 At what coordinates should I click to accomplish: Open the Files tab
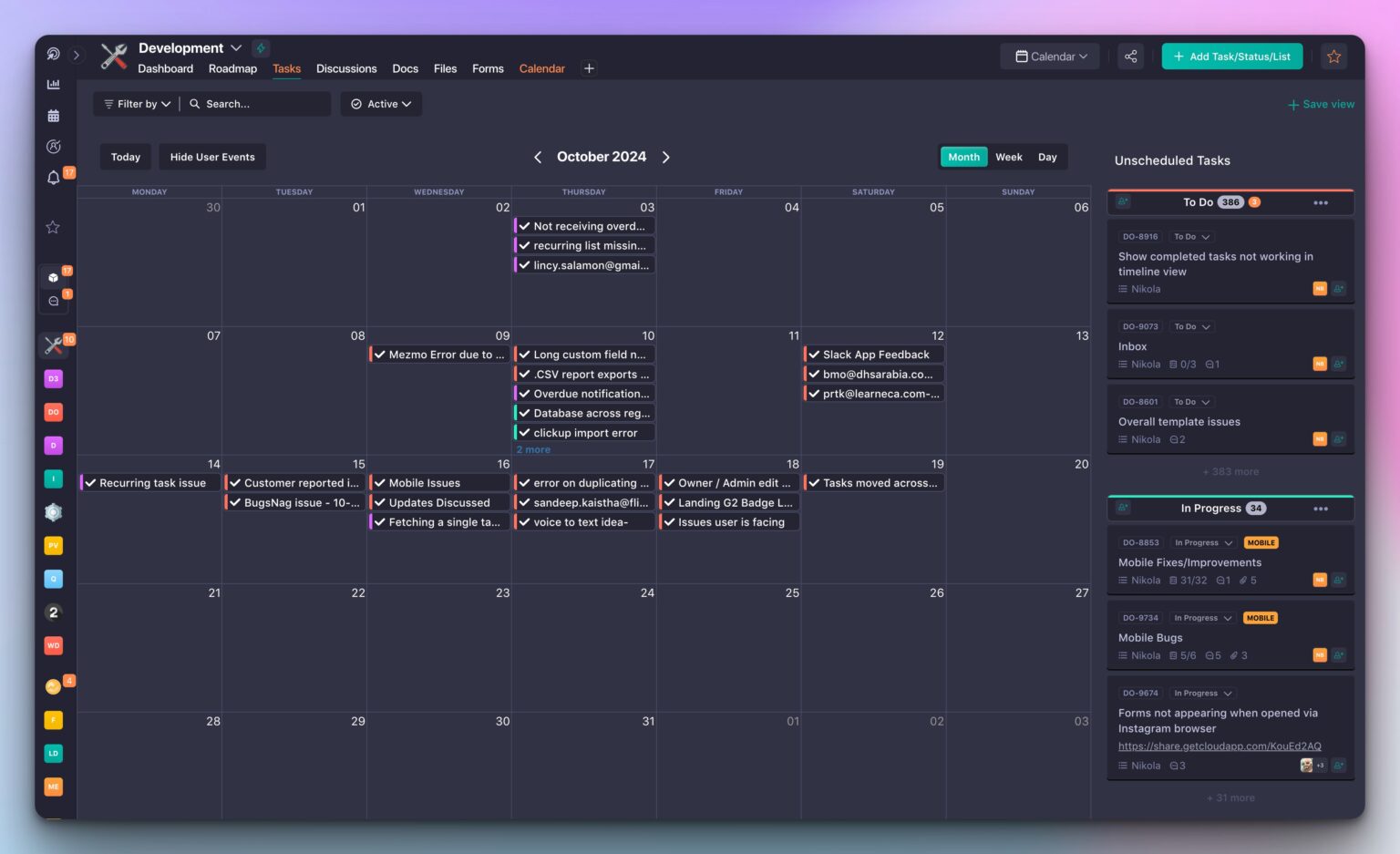coord(445,68)
